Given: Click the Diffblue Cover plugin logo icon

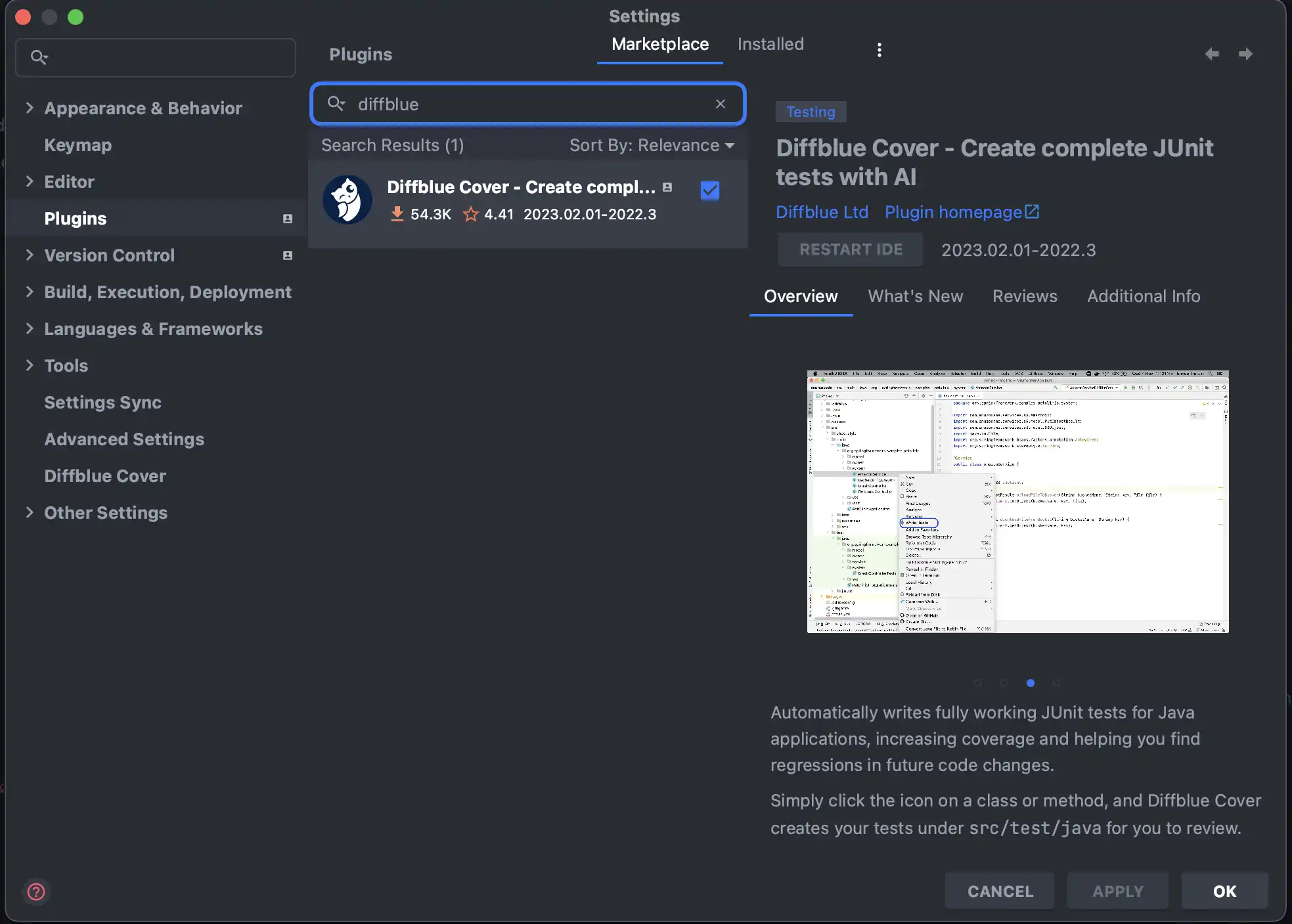Looking at the screenshot, I should 347,200.
